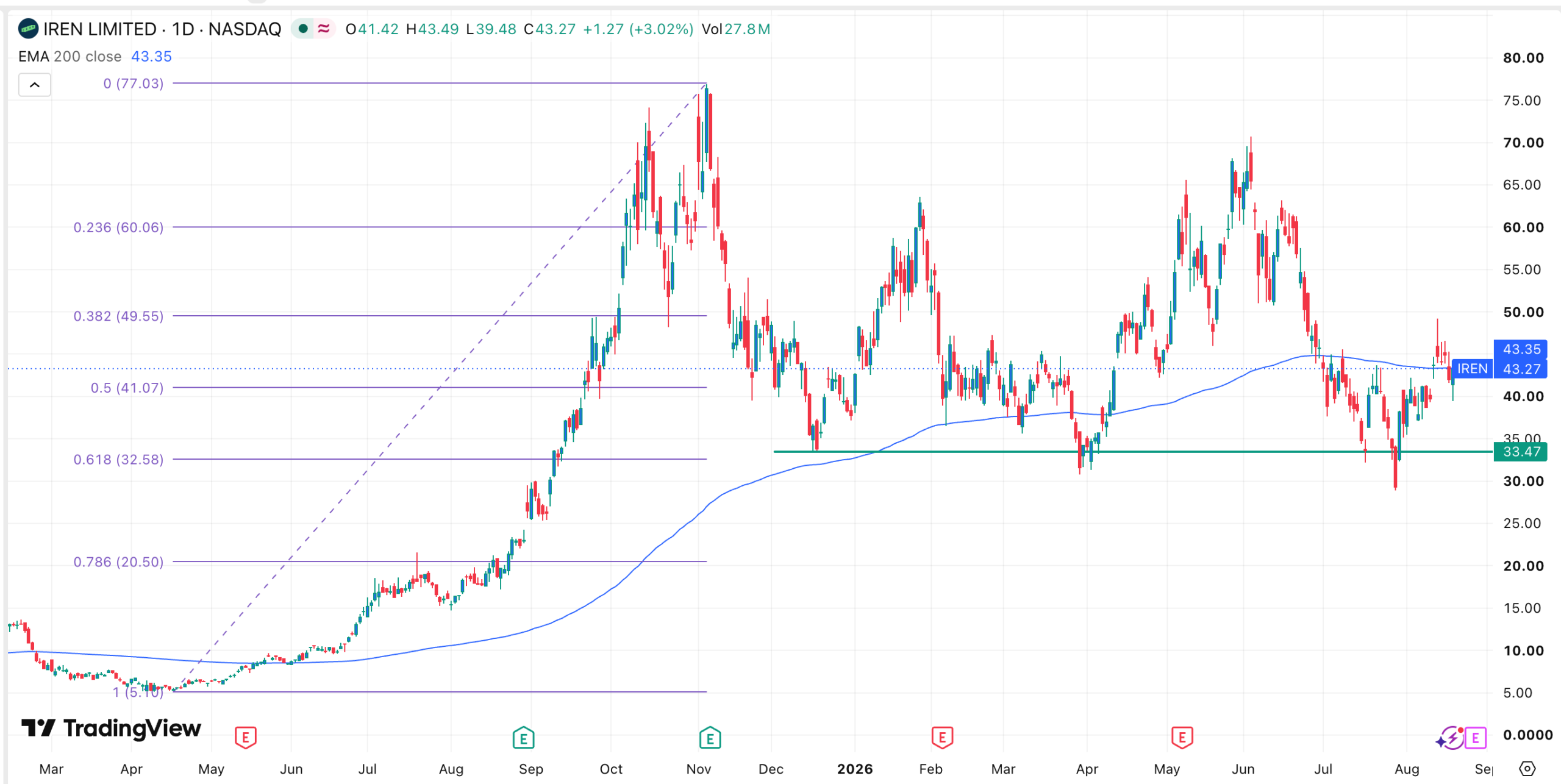Click the 15.00 price axis label

[x=1522, y=608]
